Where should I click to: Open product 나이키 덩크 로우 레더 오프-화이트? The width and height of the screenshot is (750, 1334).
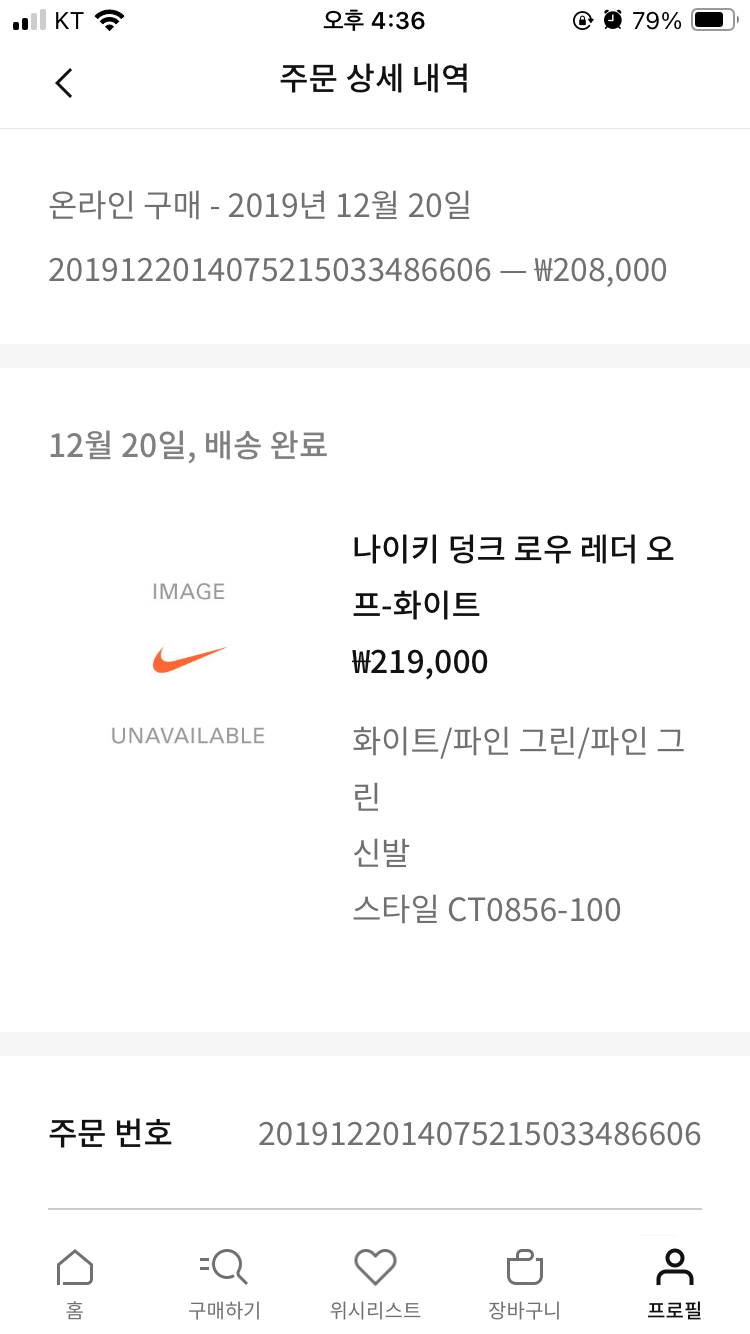[x=513, y=576]
